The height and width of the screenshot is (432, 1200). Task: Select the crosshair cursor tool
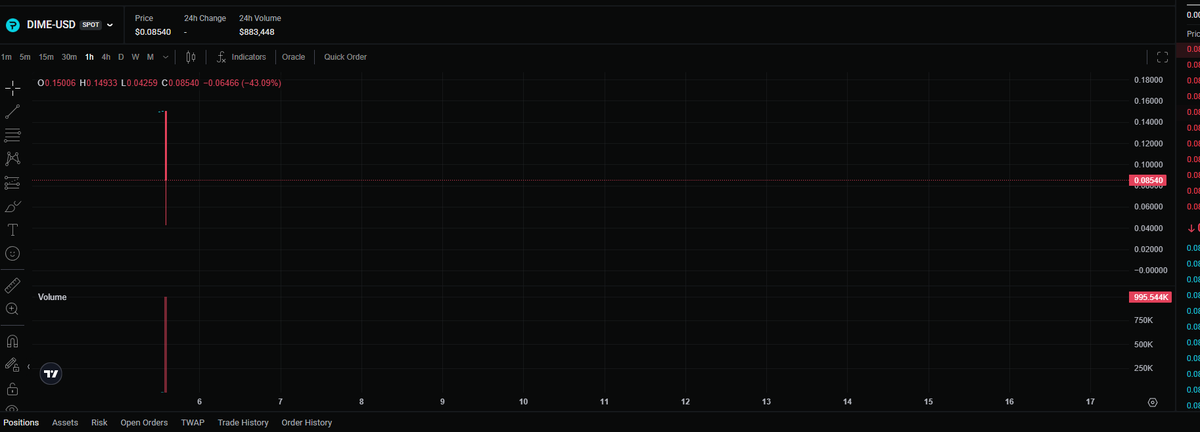point(13,88)
